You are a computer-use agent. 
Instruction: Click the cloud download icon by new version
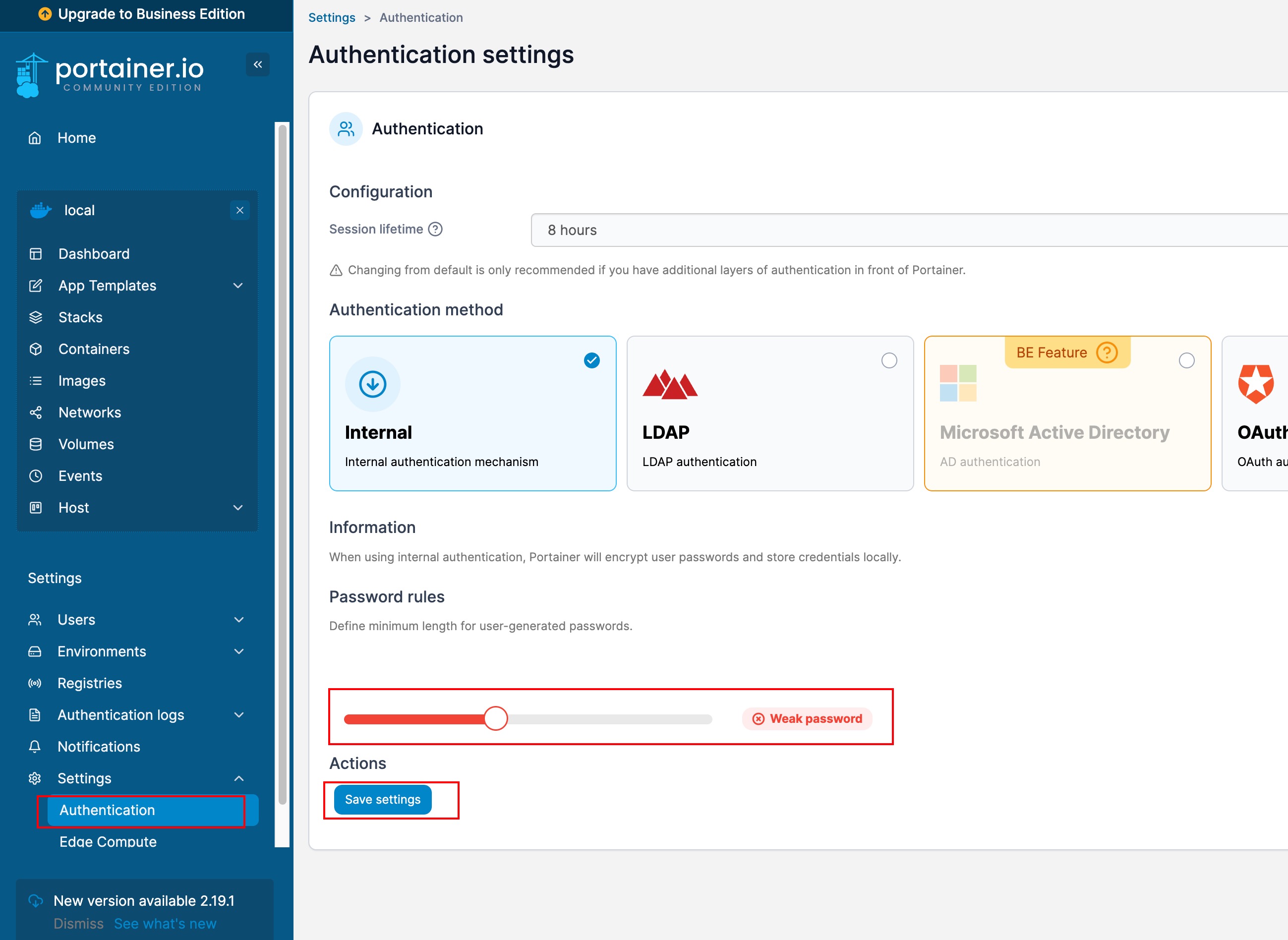click(x=35, y=901)
